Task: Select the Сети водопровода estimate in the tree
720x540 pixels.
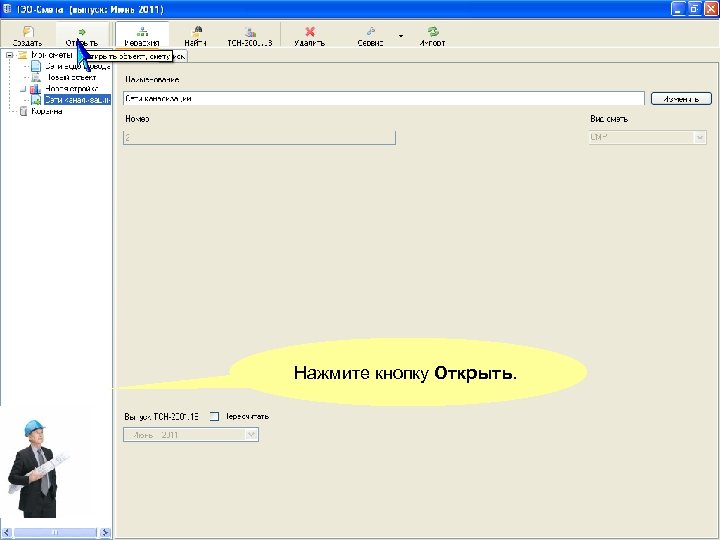Action: [x=78, y=66]
